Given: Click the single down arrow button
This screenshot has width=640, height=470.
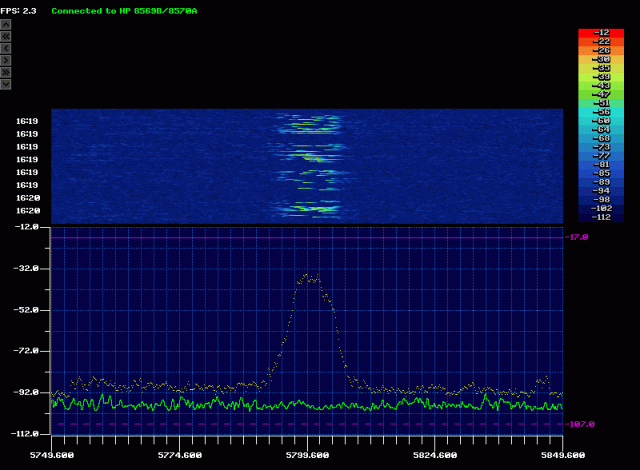Looking at the screenshot, I should 6,84.
